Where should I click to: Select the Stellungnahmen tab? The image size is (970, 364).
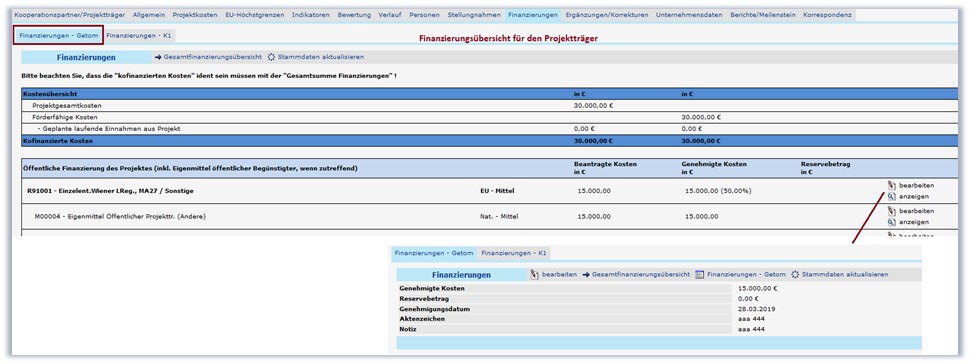474,14
